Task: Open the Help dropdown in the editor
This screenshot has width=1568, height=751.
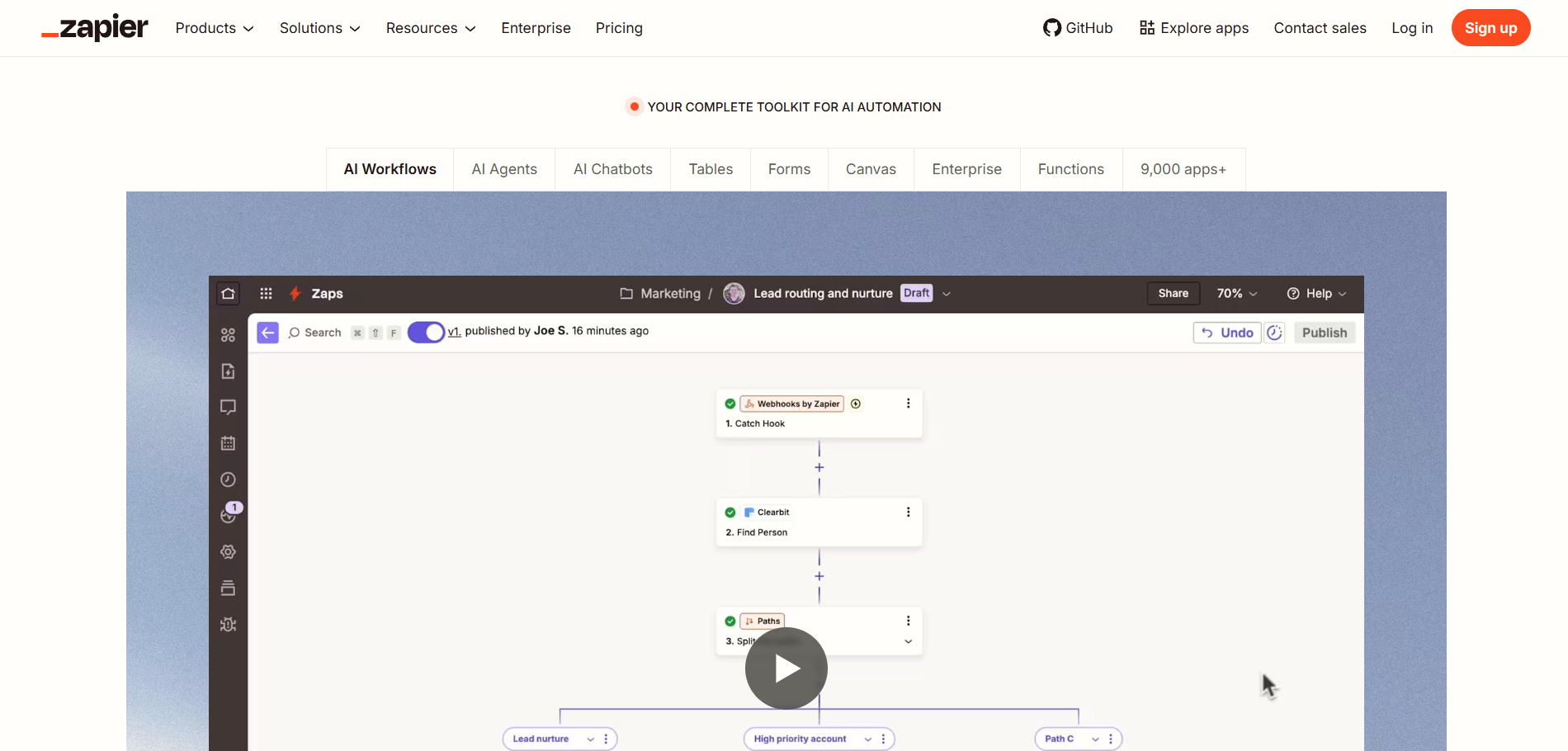Action: 1316,294
